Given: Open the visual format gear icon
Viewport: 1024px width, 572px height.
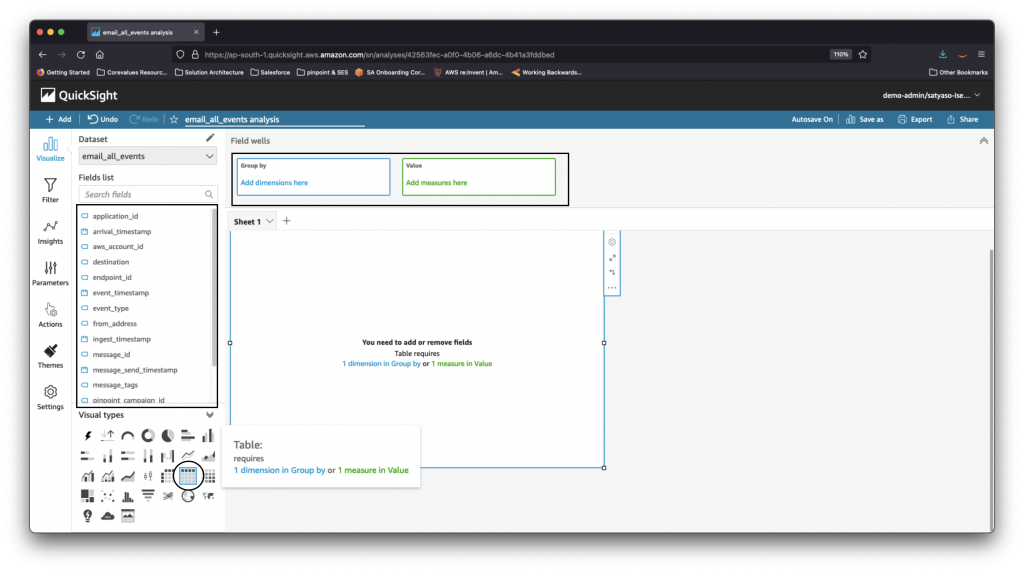Looking at the screenshot, I should [612, 242].
